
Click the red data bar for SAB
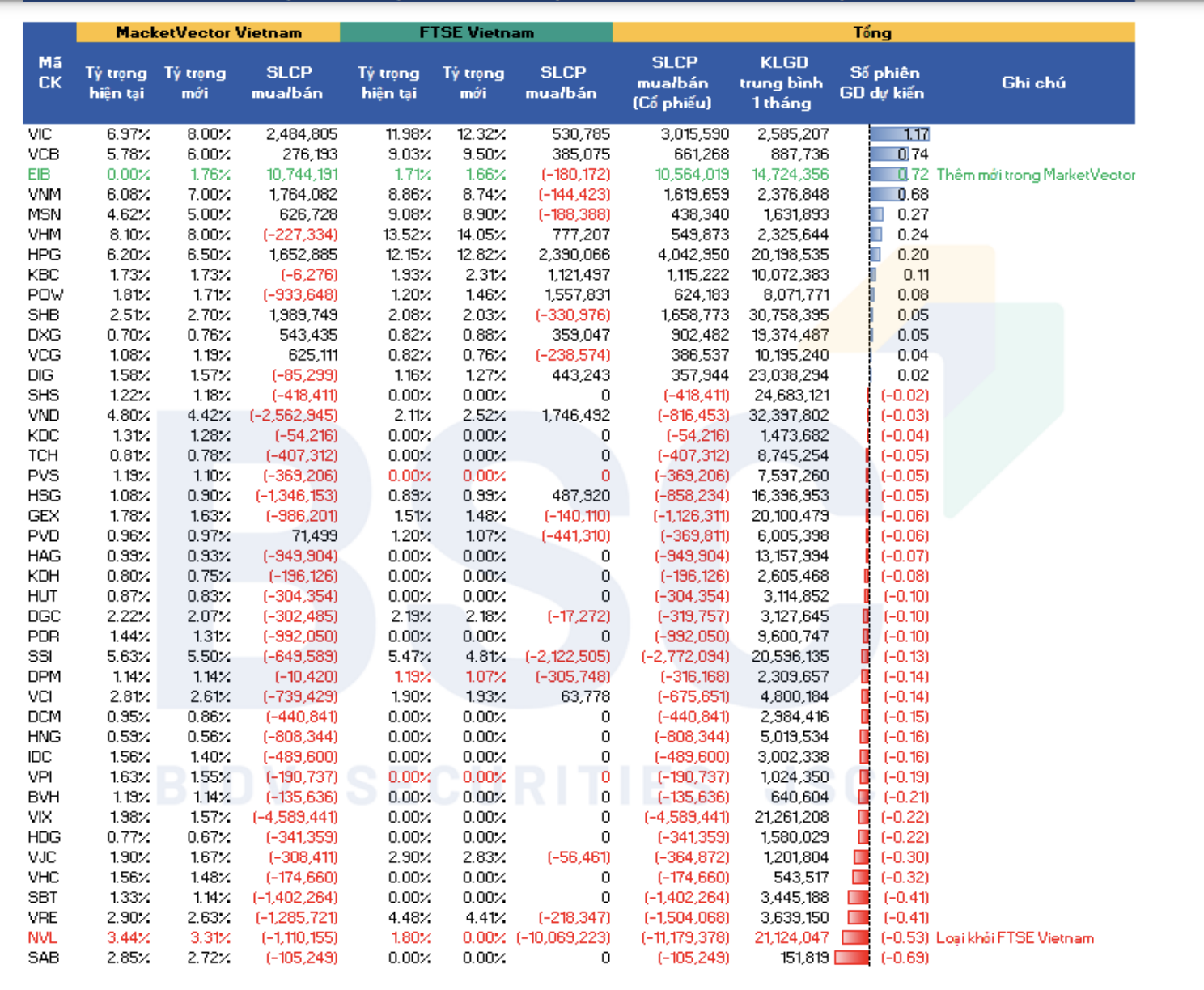point(851,958)
